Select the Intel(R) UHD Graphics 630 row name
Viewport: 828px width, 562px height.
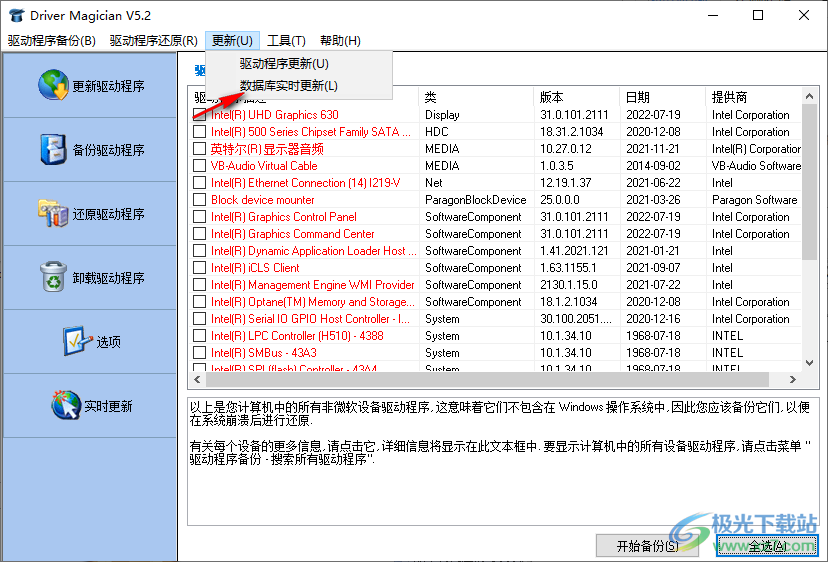point(275,115)
